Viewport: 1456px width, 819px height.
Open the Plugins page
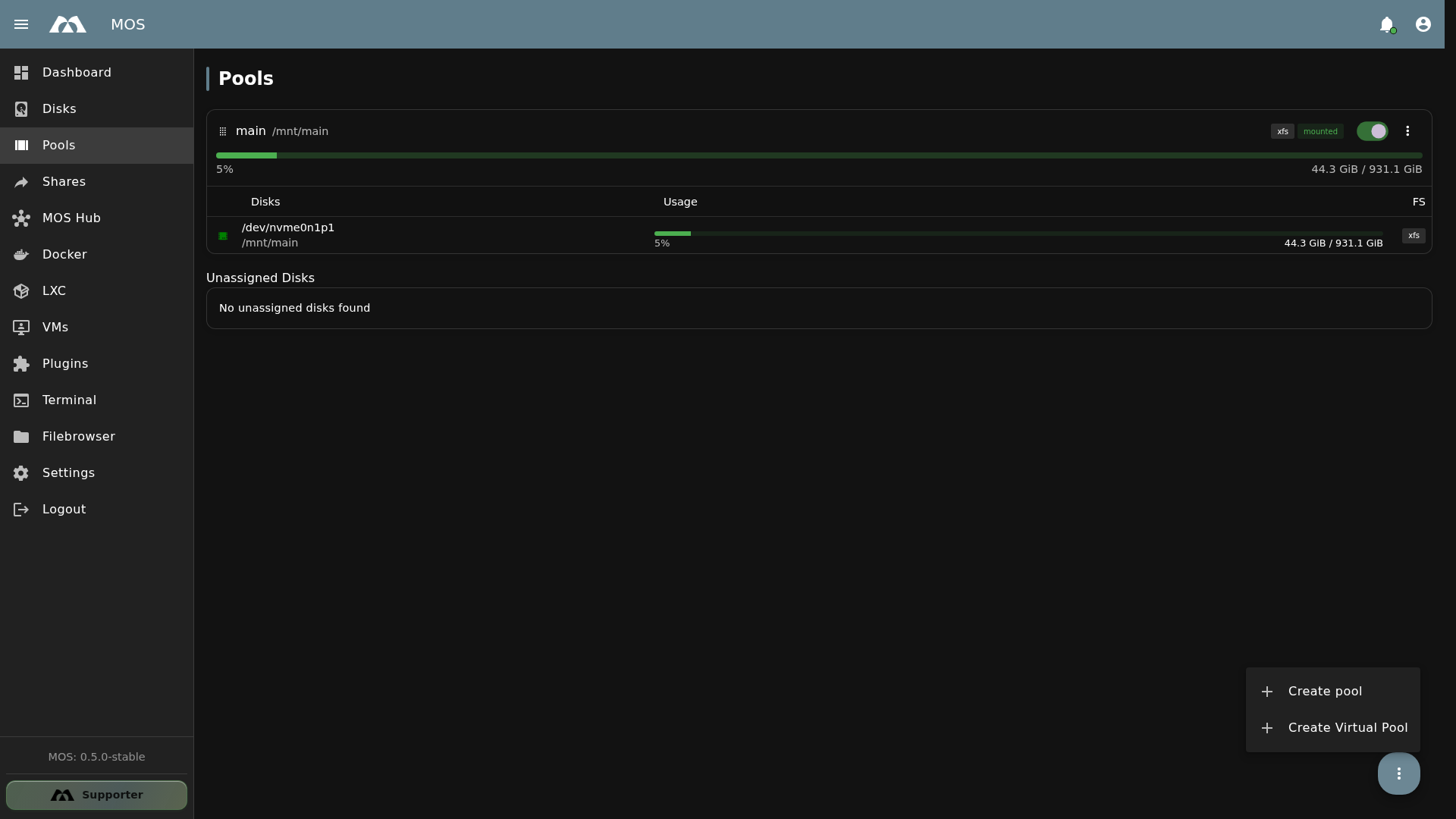point(97,364)
